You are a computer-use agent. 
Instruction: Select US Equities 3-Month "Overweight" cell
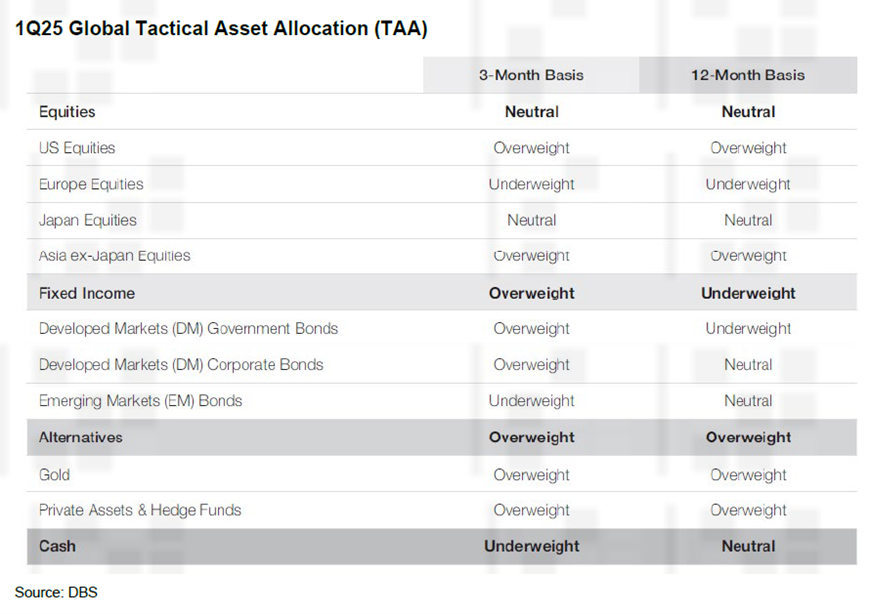coord(532,148)
